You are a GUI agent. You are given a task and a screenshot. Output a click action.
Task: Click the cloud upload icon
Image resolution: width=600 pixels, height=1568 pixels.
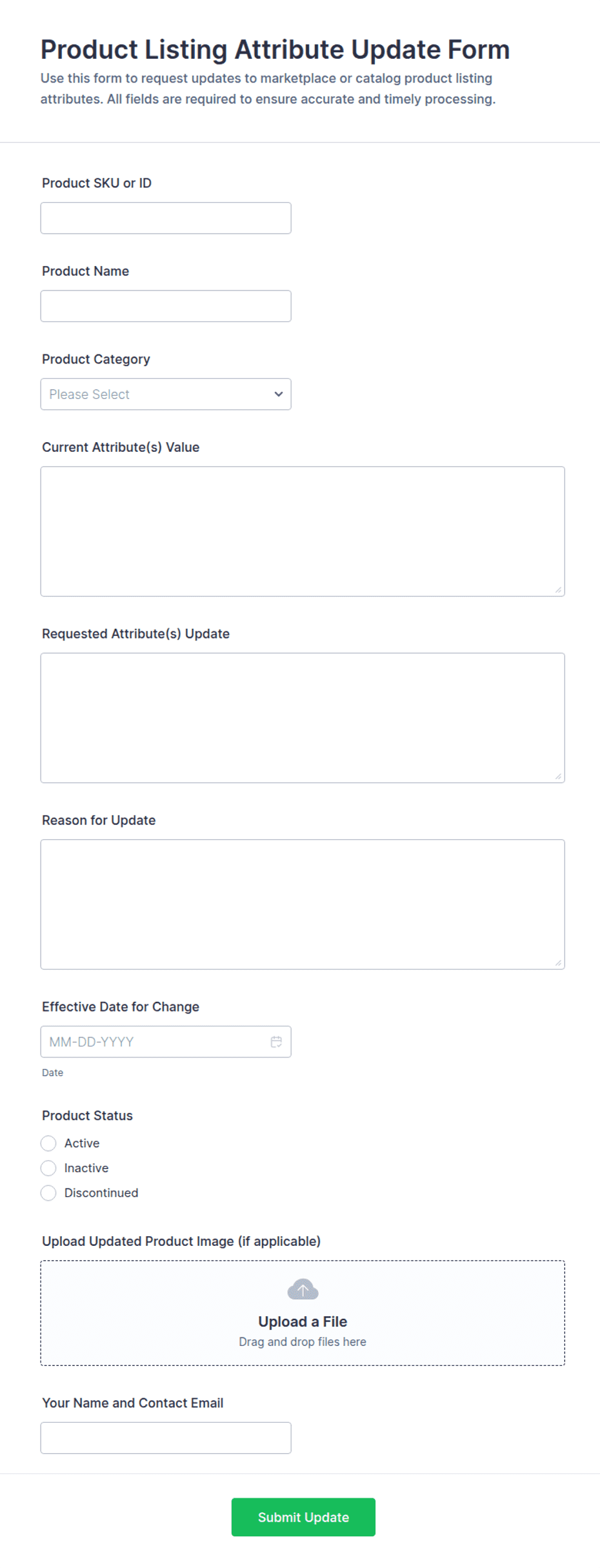[303, 1289]
